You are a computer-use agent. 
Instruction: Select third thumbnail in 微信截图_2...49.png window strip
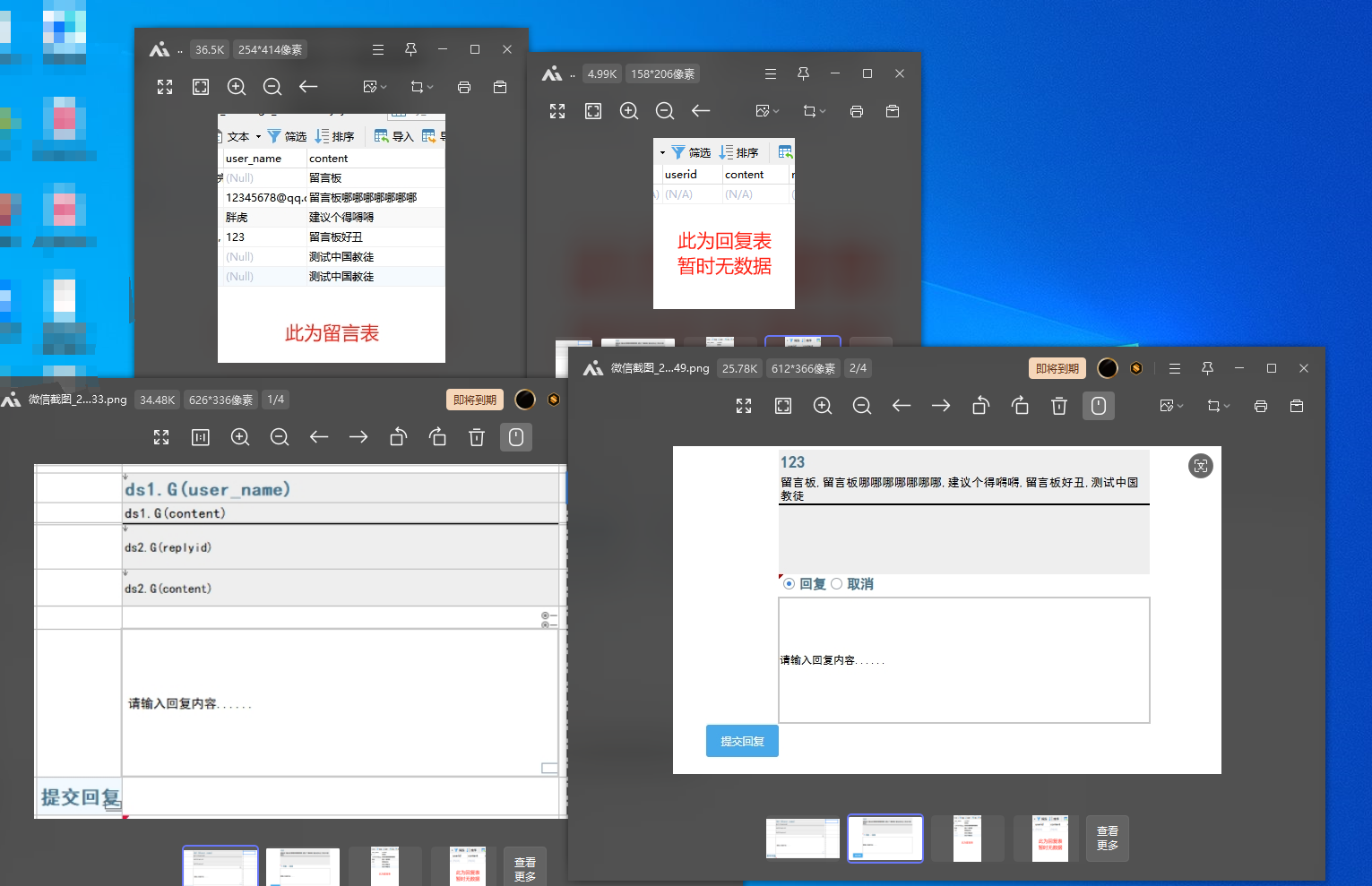[x=968, y=839]
